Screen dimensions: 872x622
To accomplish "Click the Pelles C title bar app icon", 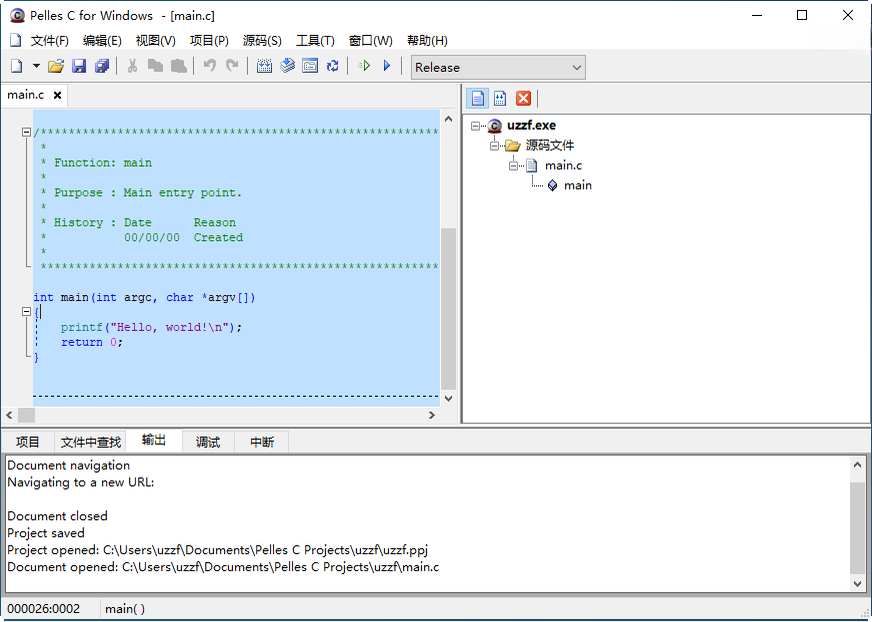I will tap(17, 16).
